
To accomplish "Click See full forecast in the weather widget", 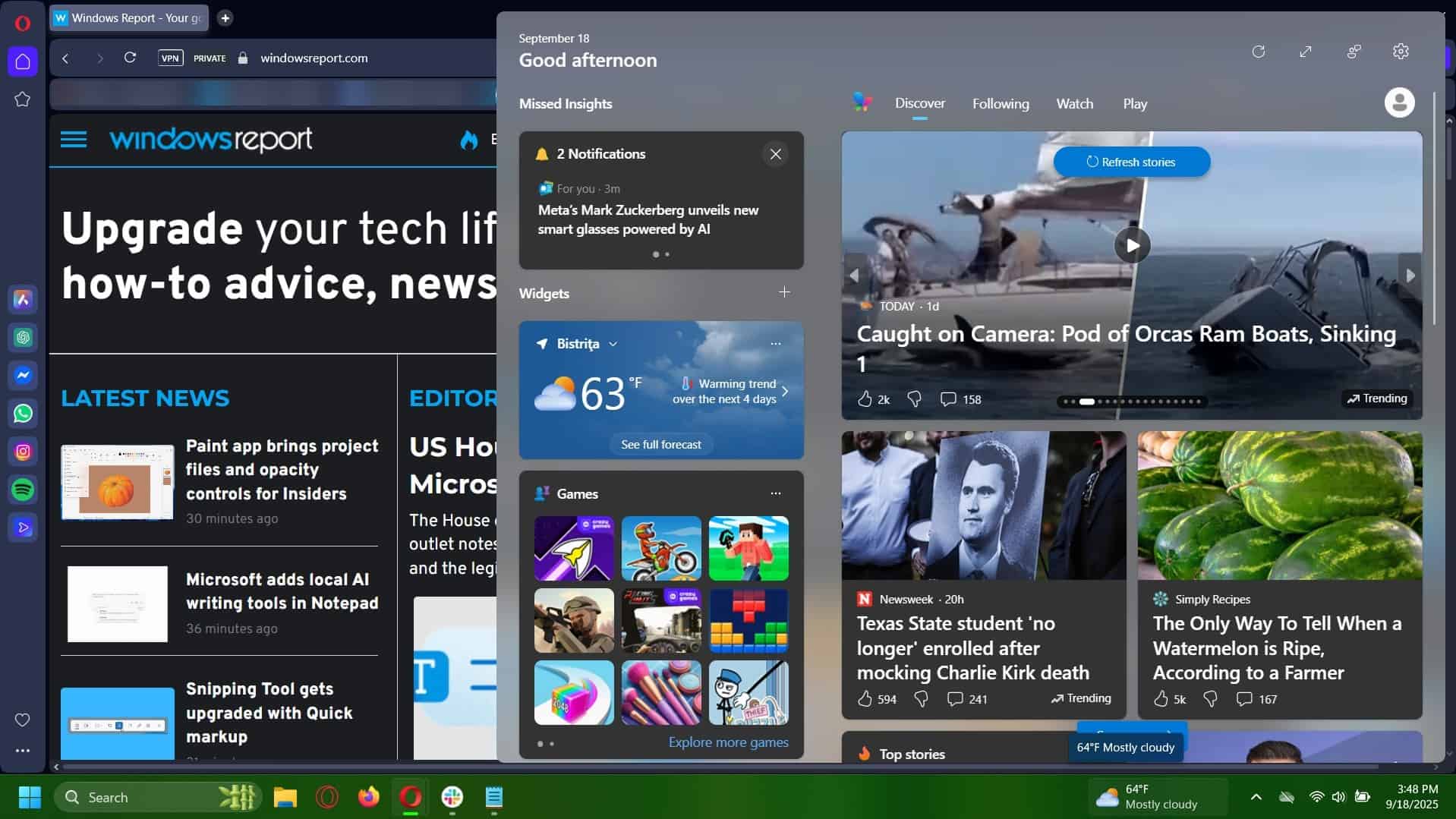I will pos(660,444).
